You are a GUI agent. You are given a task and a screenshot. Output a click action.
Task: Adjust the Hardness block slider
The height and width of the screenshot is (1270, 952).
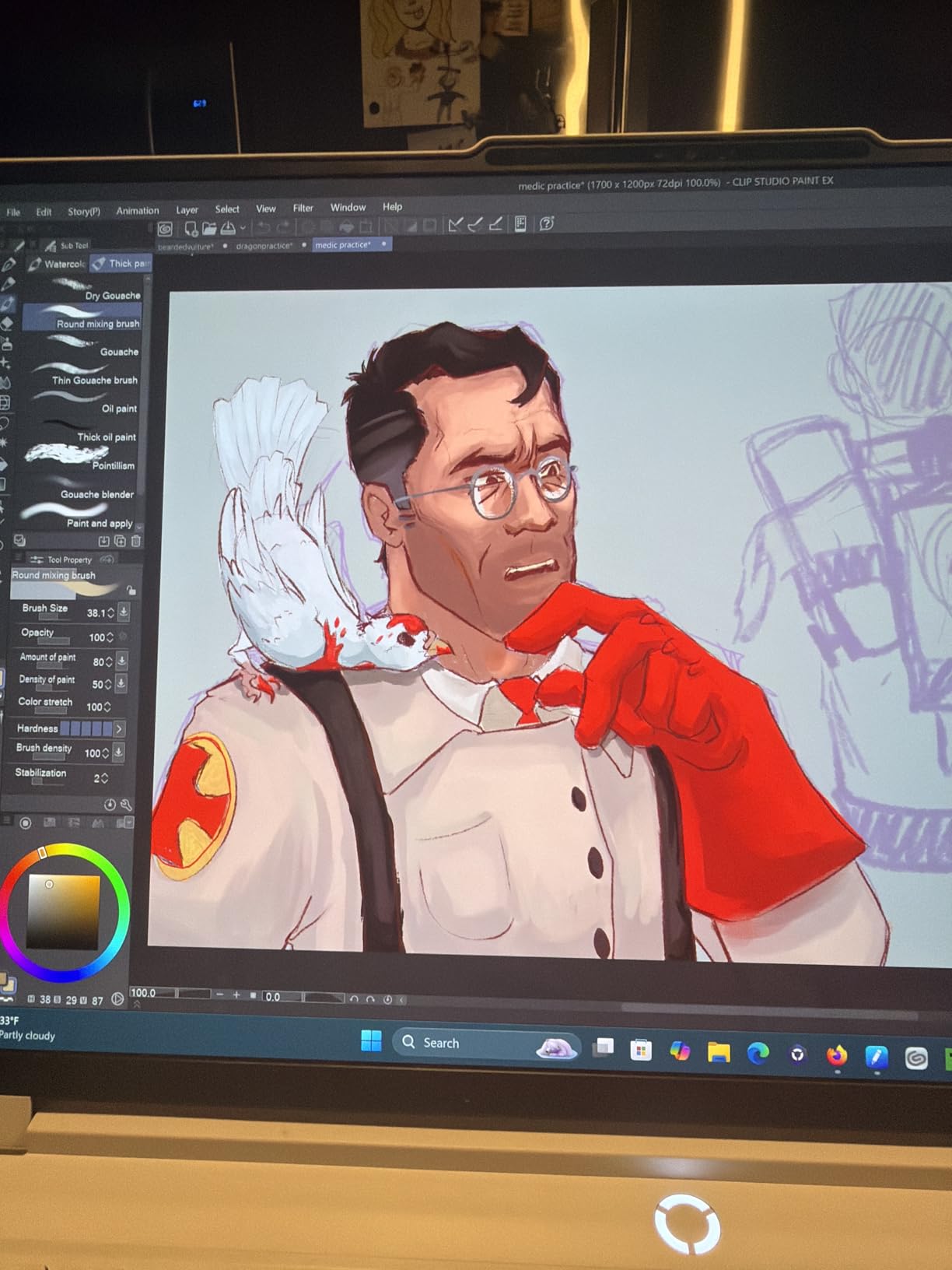(86, 728)
